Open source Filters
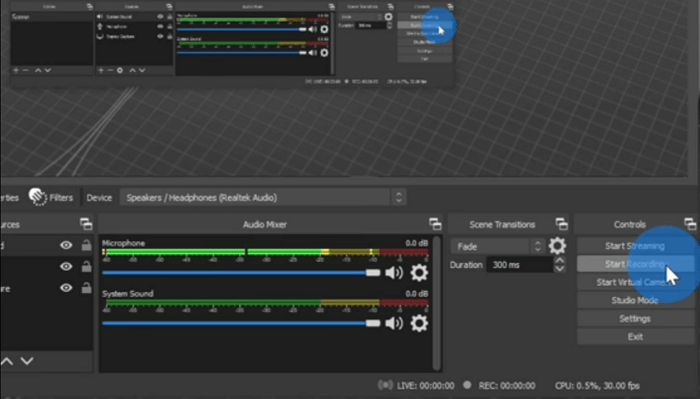Screen dimensions: 700x399 (x=51, y=197)
